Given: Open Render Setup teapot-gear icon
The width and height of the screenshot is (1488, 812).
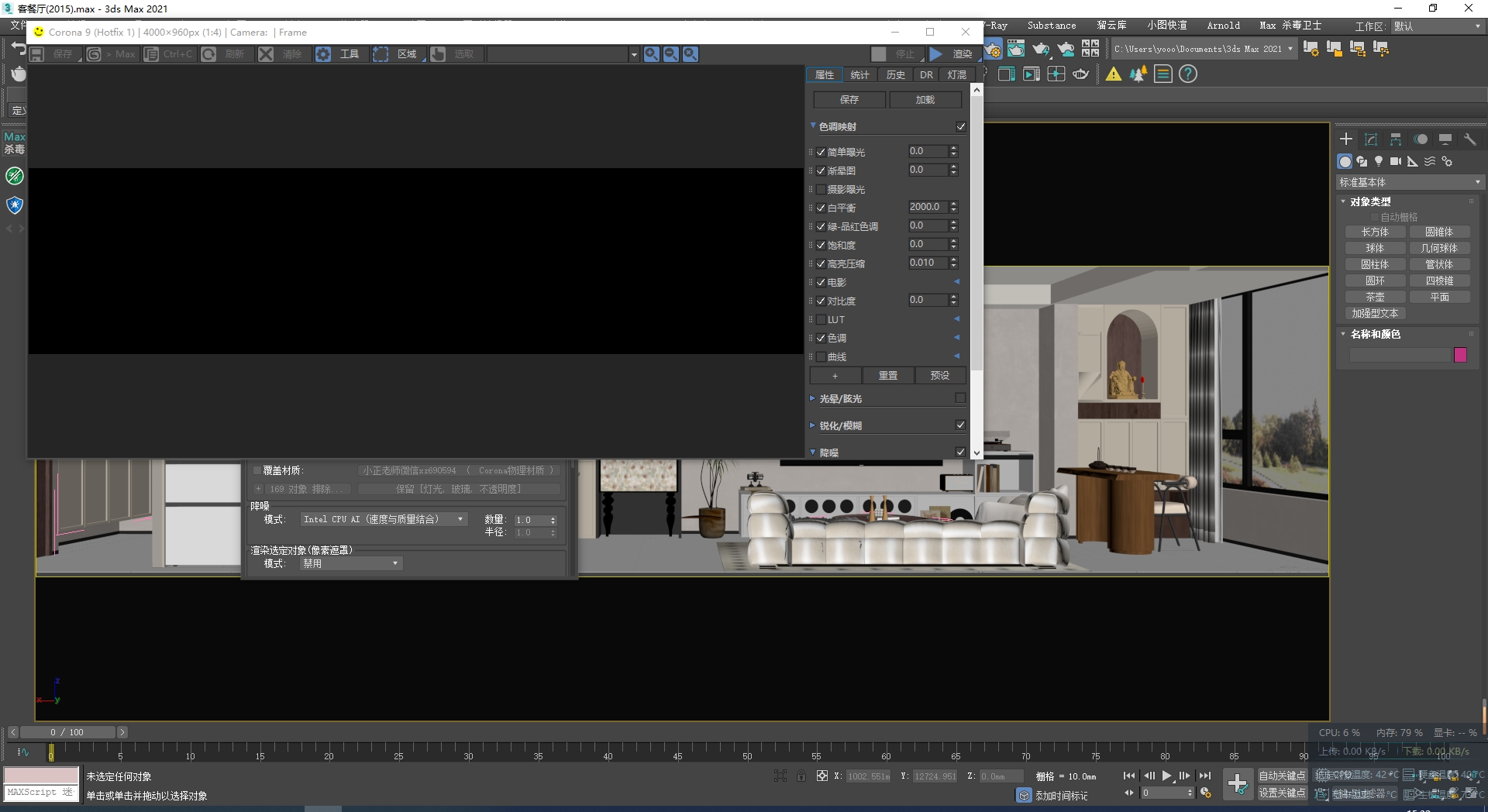Looking at the screenshot, I should point(993,50).
